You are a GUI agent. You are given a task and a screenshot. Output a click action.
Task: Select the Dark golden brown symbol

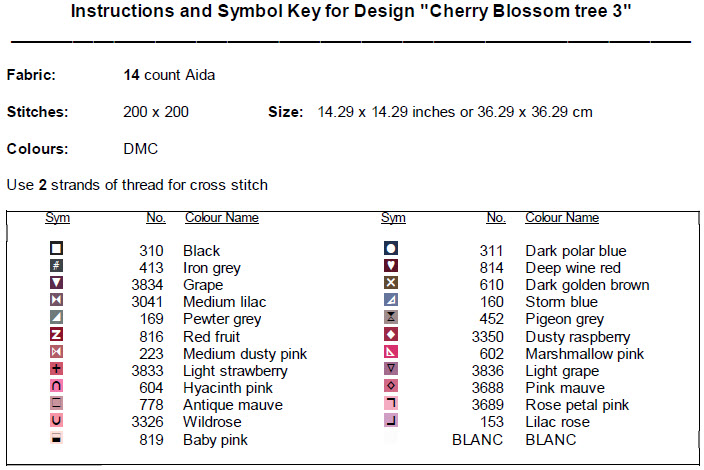[392, 284]
